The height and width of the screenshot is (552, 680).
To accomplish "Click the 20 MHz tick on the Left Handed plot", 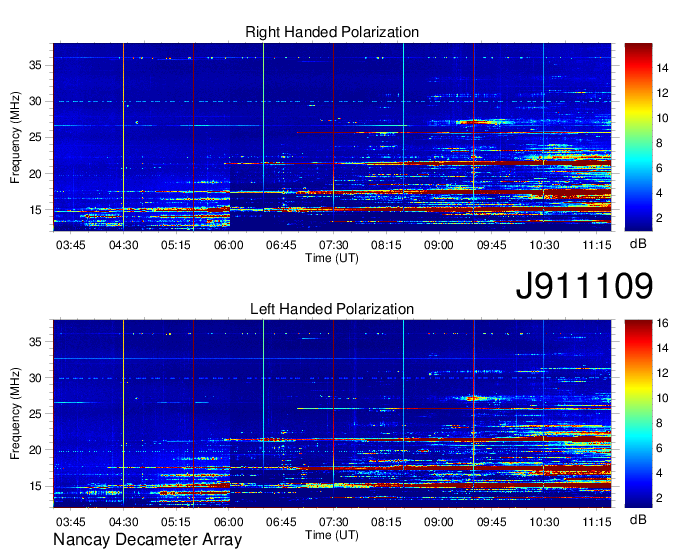I will click(x=35, y=450).
